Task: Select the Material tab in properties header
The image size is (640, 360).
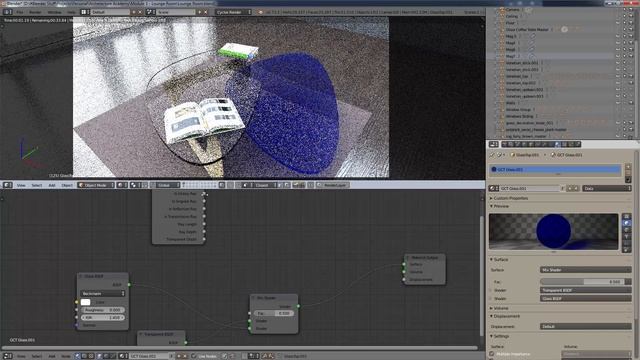Action: click(x=558, y=144)
